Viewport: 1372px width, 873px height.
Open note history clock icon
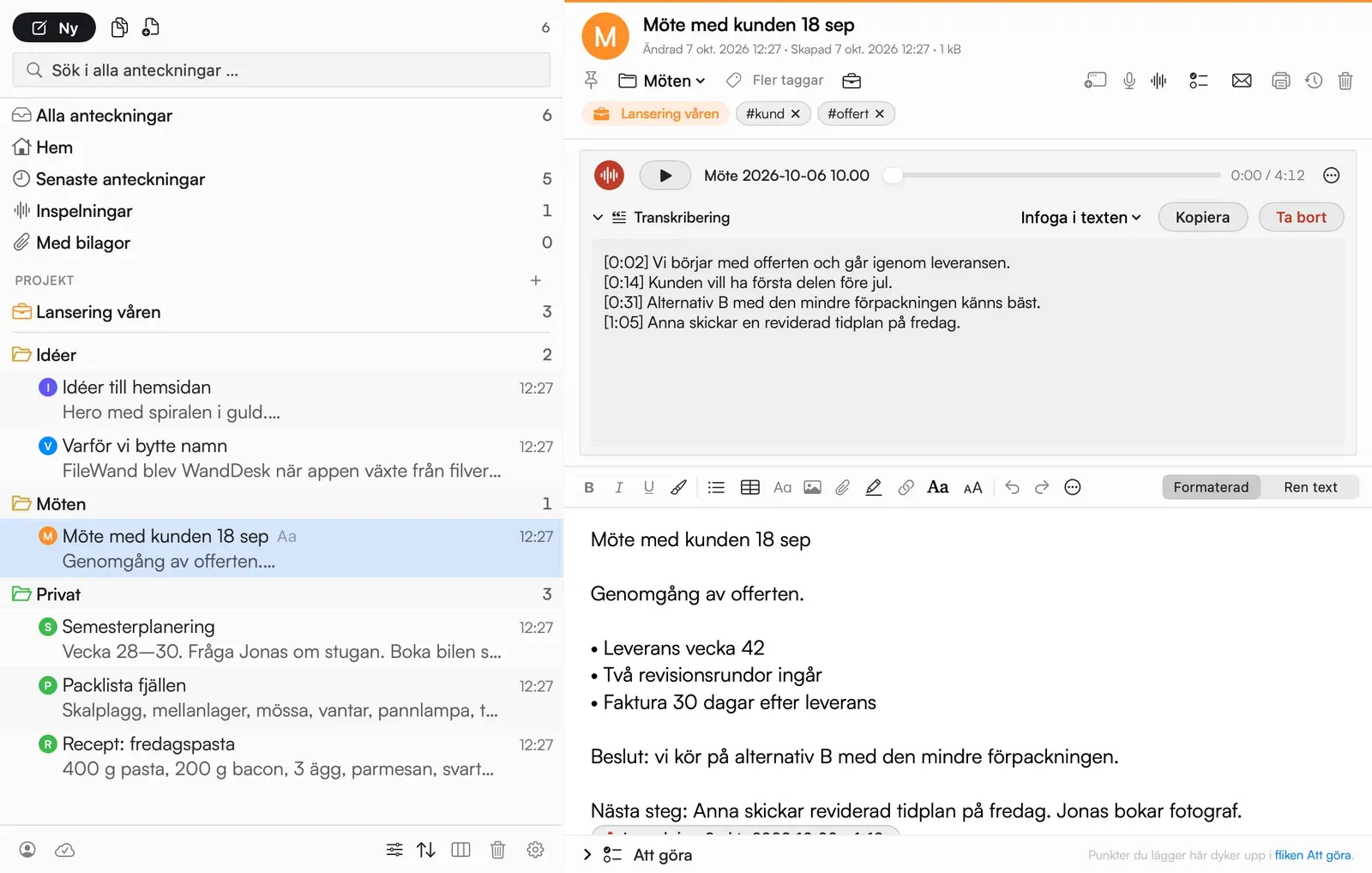point(1314,81)
